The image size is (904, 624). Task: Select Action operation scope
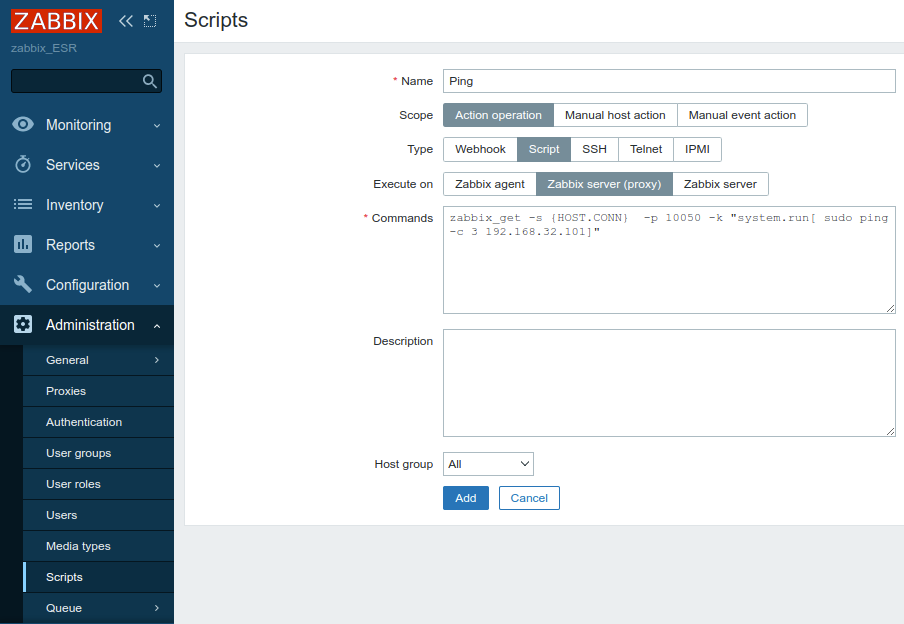tap(498, 115)
